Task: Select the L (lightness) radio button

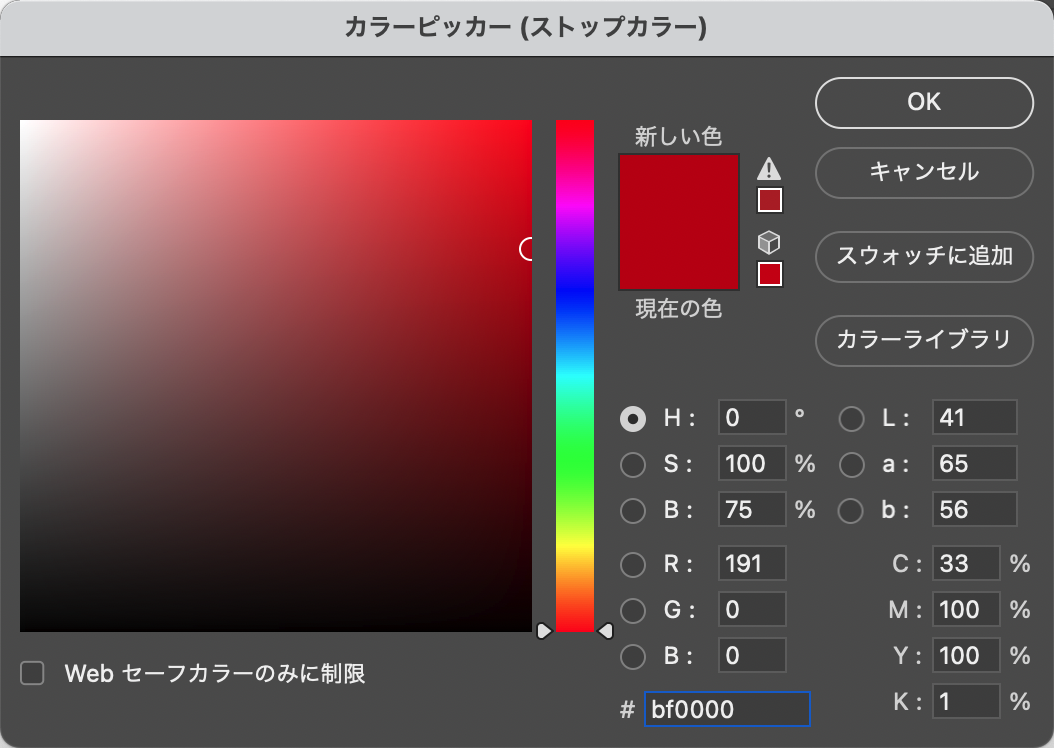Action: [x=851, y=418]
